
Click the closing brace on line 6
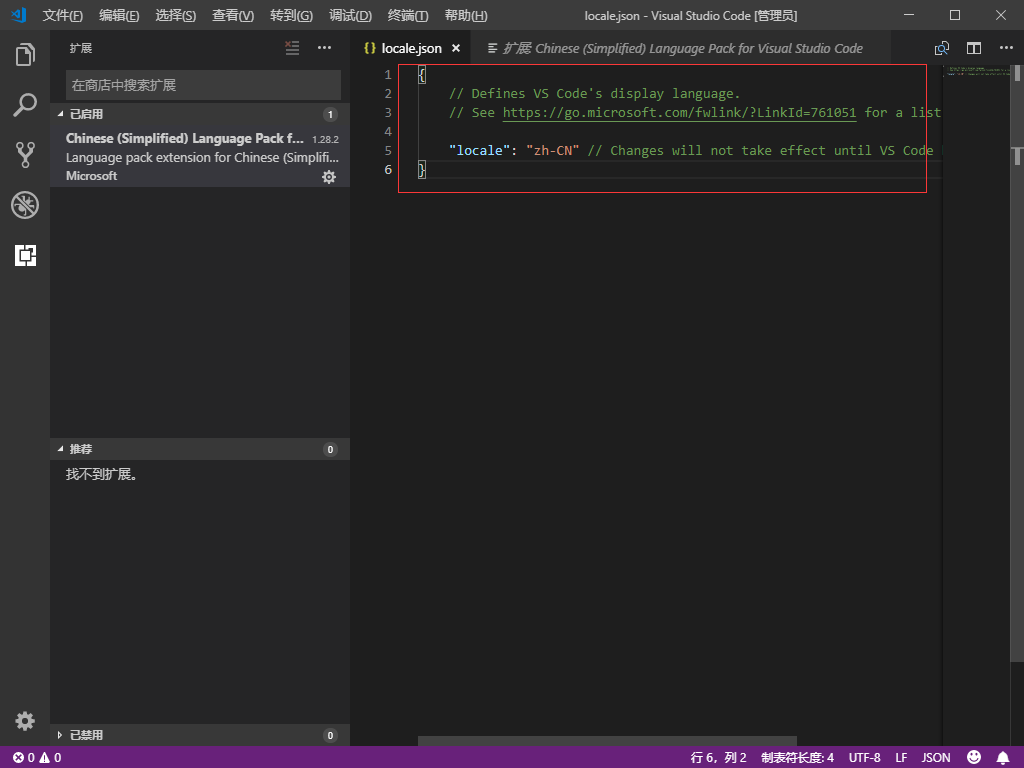click(x=422, y=169)
